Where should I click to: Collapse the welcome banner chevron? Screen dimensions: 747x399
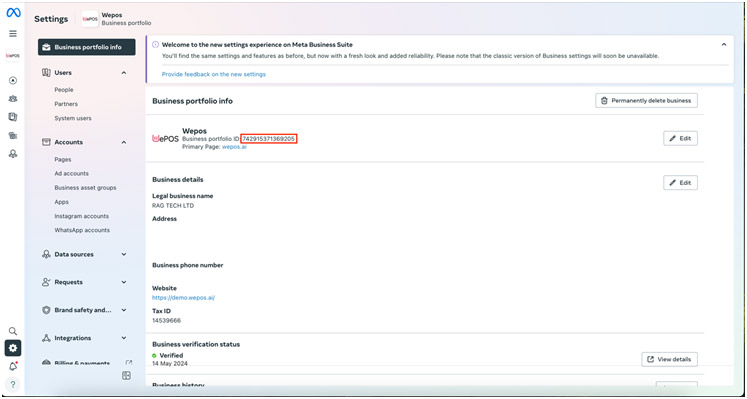tap(724, 45)
